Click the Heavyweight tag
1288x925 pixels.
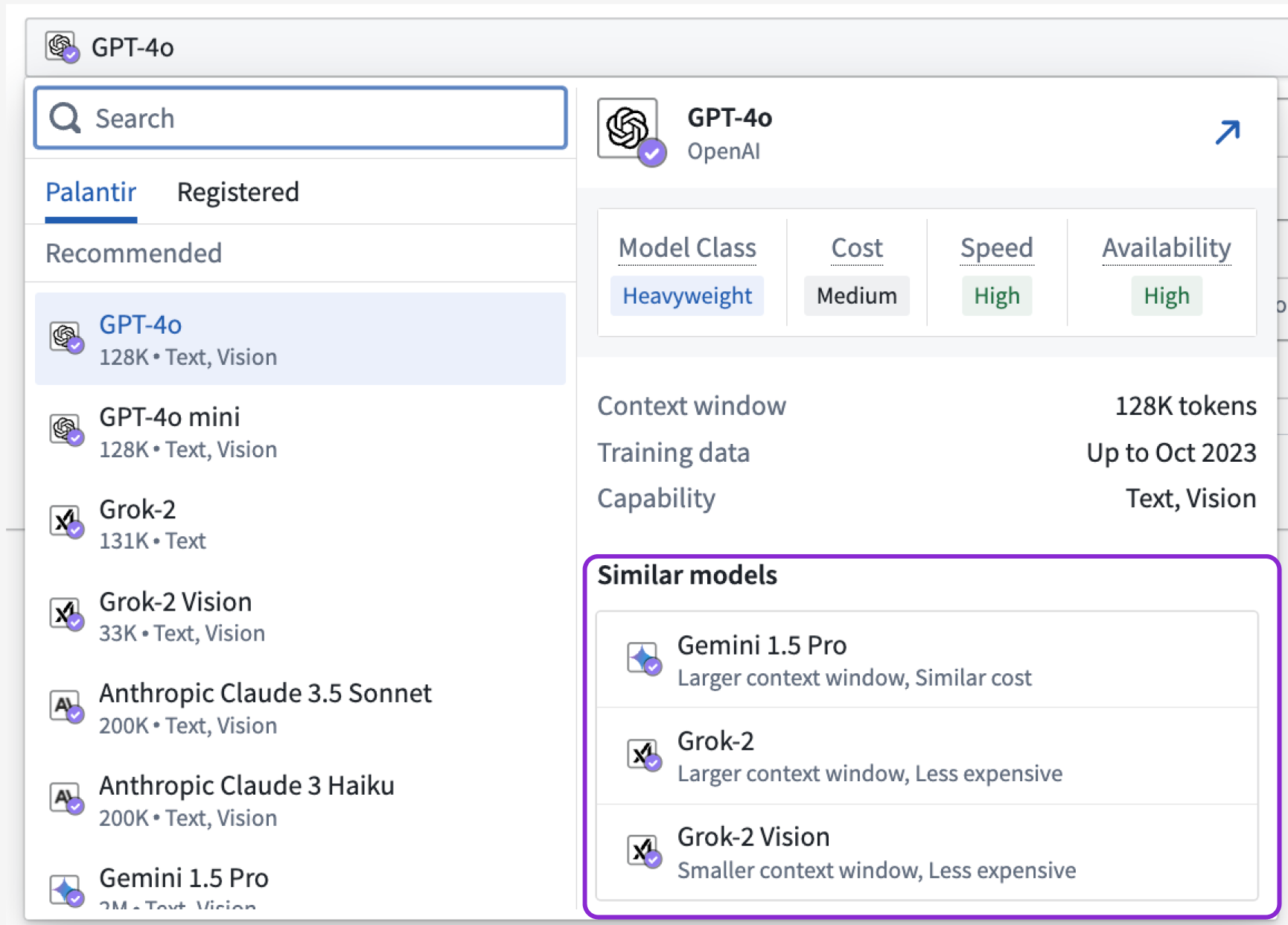click(x=687, y=296)
